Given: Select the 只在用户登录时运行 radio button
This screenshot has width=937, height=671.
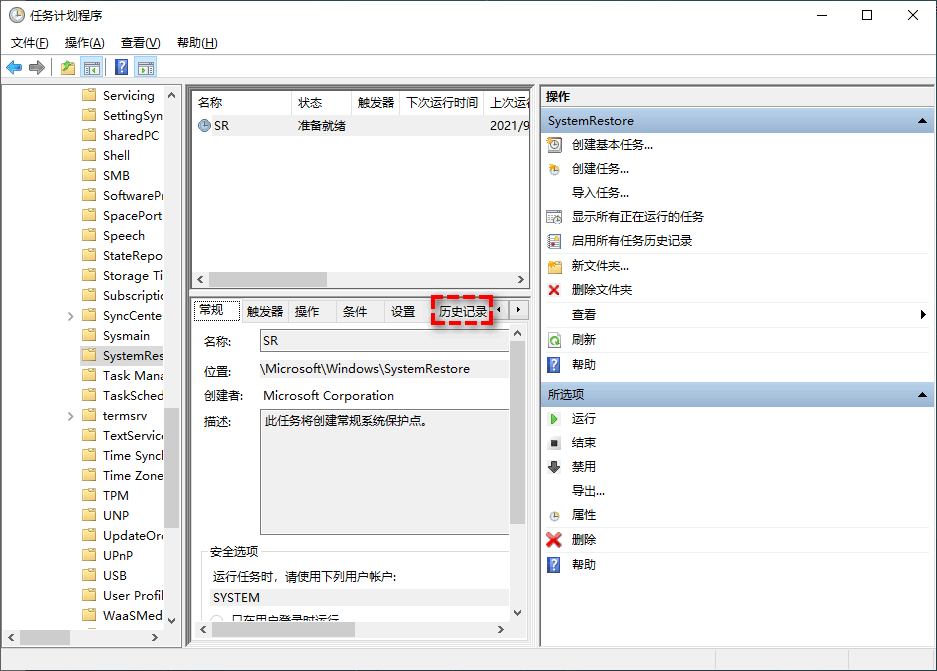Looking at the screenshot, I should 216,617.
